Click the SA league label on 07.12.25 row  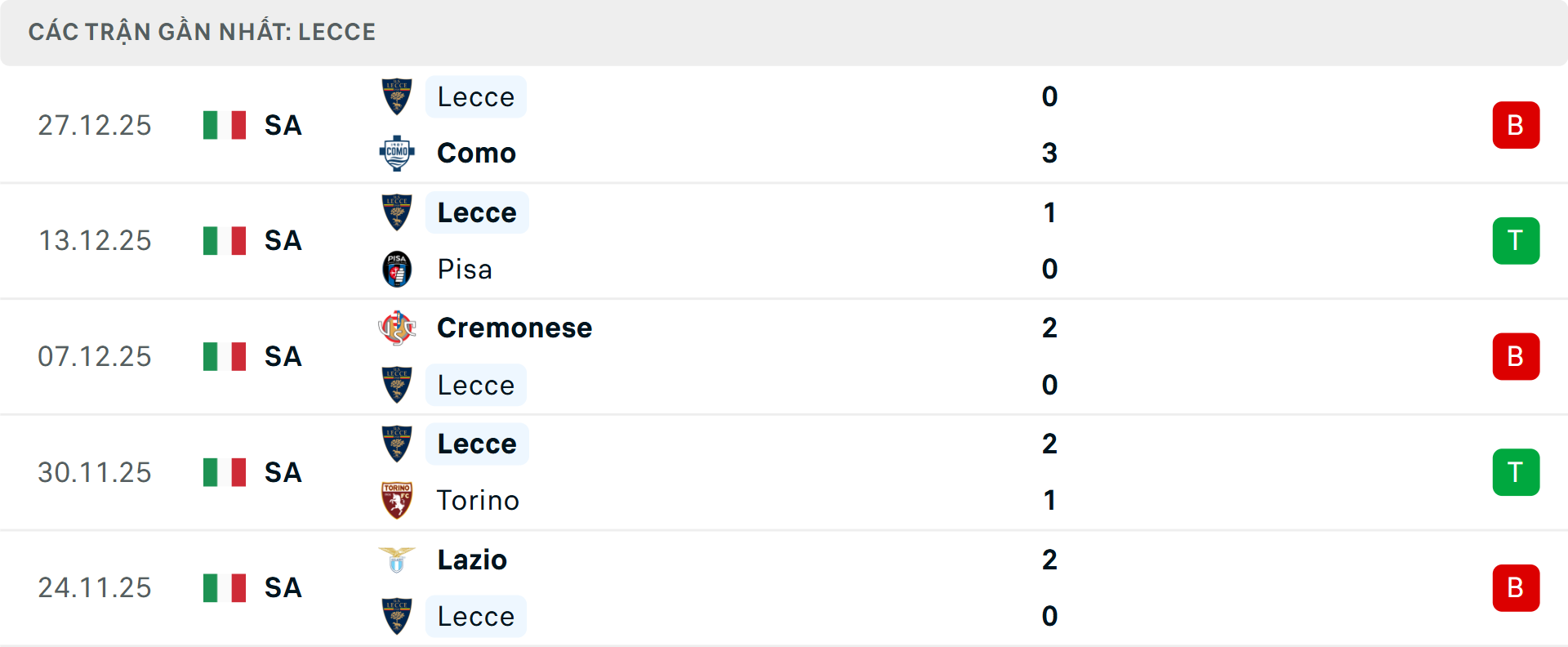[x=283, y=357]
